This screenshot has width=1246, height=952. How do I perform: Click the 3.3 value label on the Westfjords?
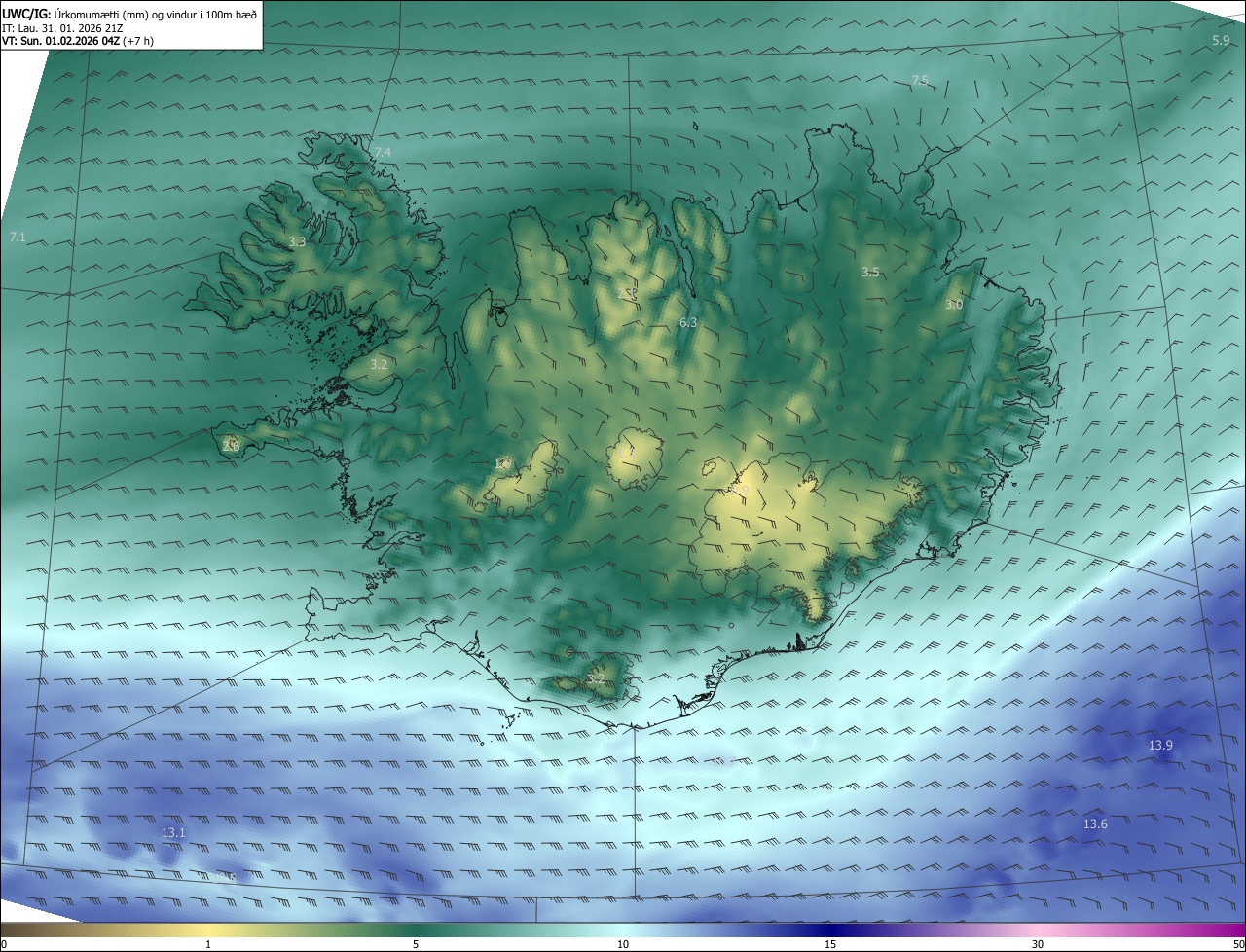pos(297,241)
